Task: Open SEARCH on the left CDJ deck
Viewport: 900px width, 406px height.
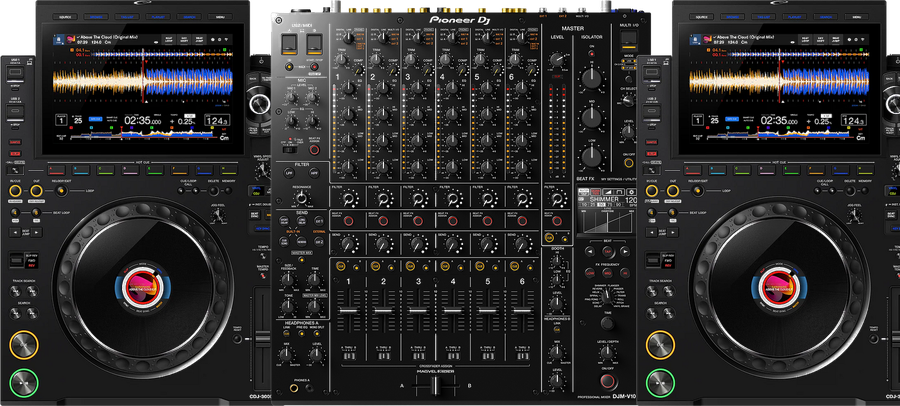Action: coord(189,17)
